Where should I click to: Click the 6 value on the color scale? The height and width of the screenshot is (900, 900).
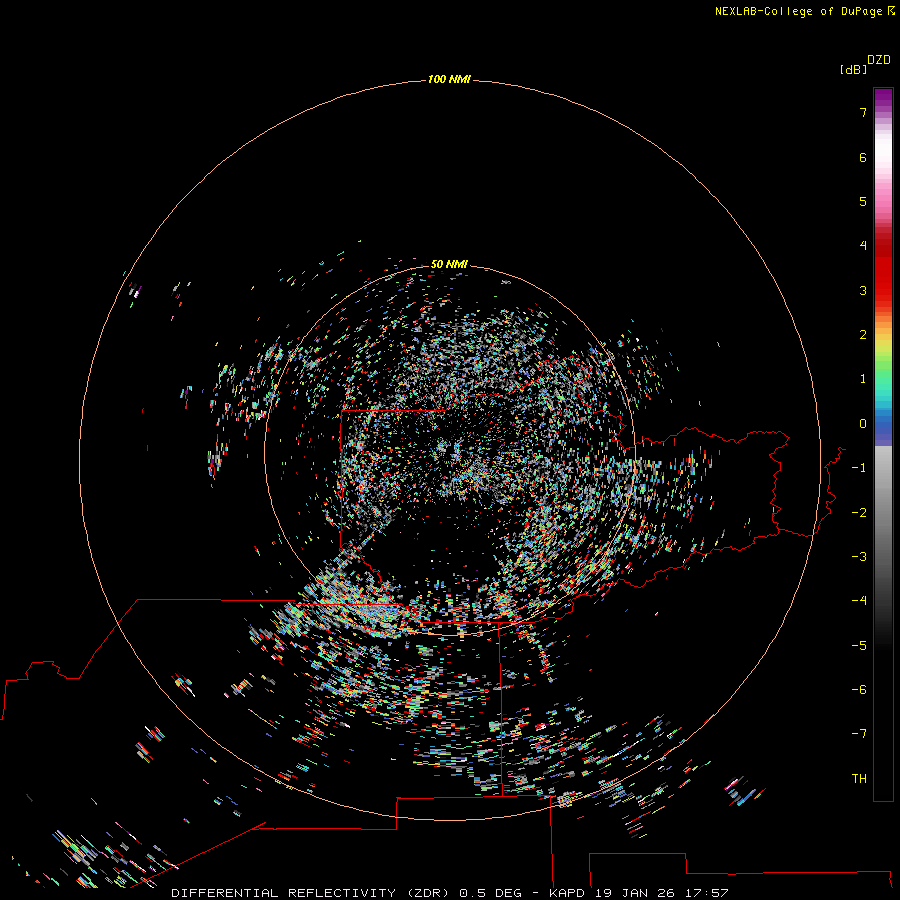tap(863, 157)
